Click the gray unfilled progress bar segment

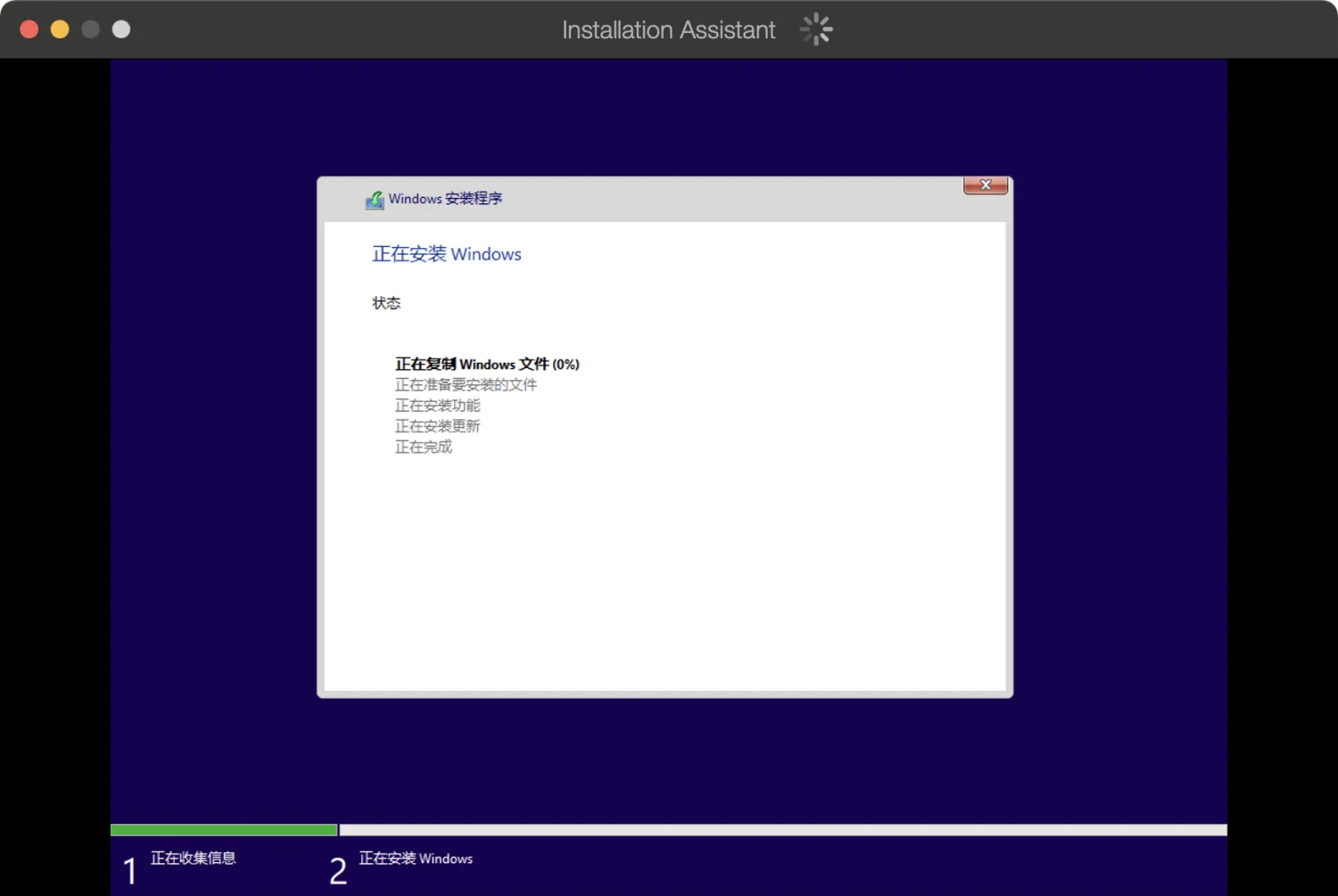pyautogui.click(x=782, y=830)
